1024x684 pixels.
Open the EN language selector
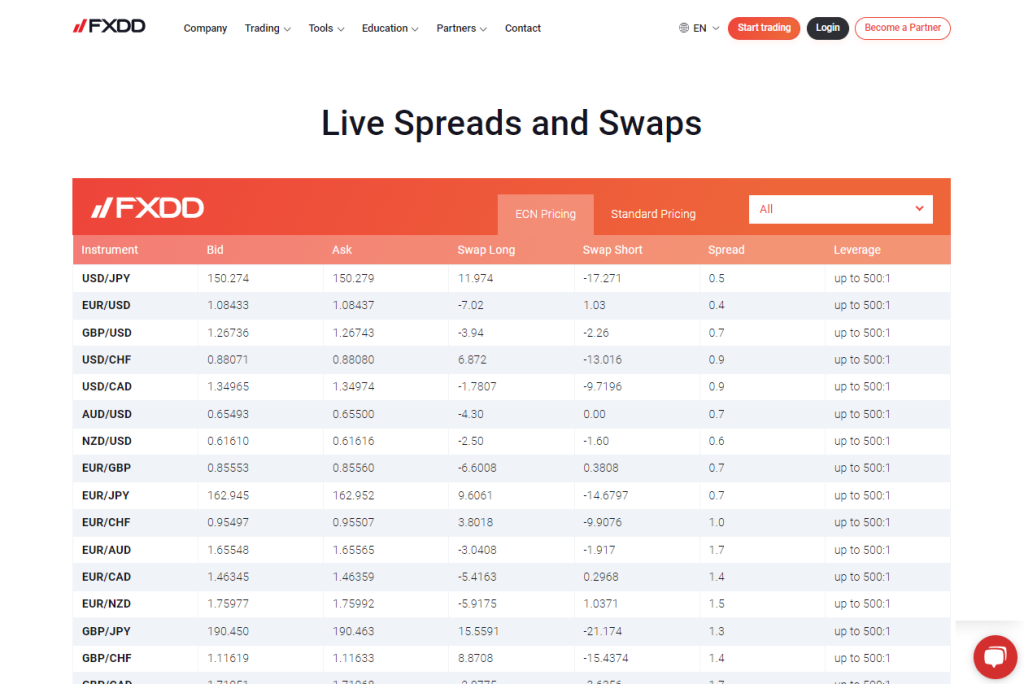pyautogui.click(x=699, y=28)
